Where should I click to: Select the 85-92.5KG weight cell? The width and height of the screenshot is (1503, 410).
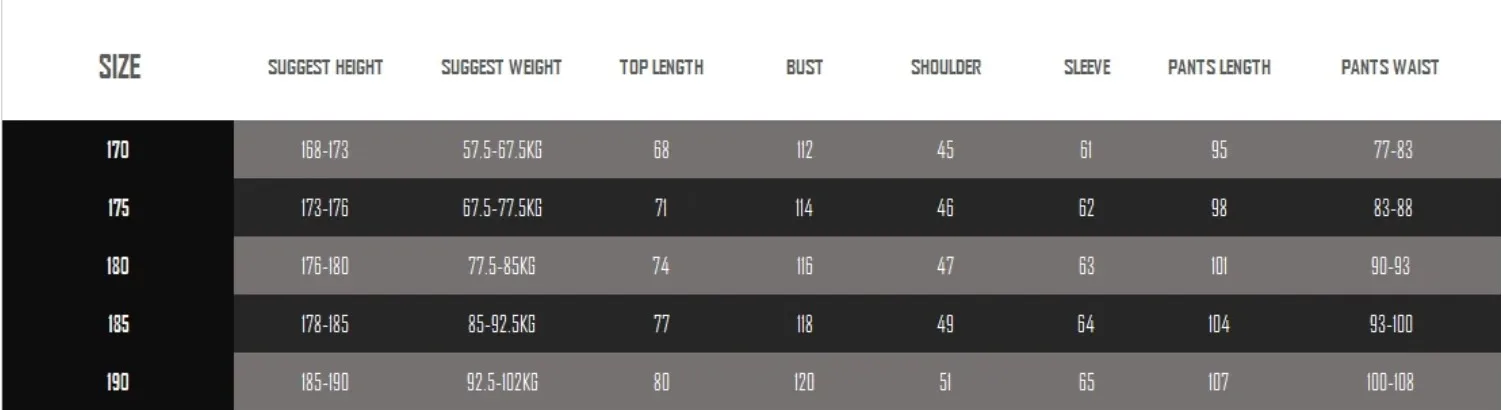pyautogui.click(x=502, y=324)
